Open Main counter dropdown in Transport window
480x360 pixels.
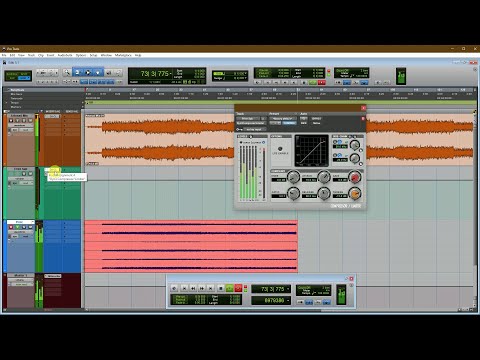coord(288,289)
